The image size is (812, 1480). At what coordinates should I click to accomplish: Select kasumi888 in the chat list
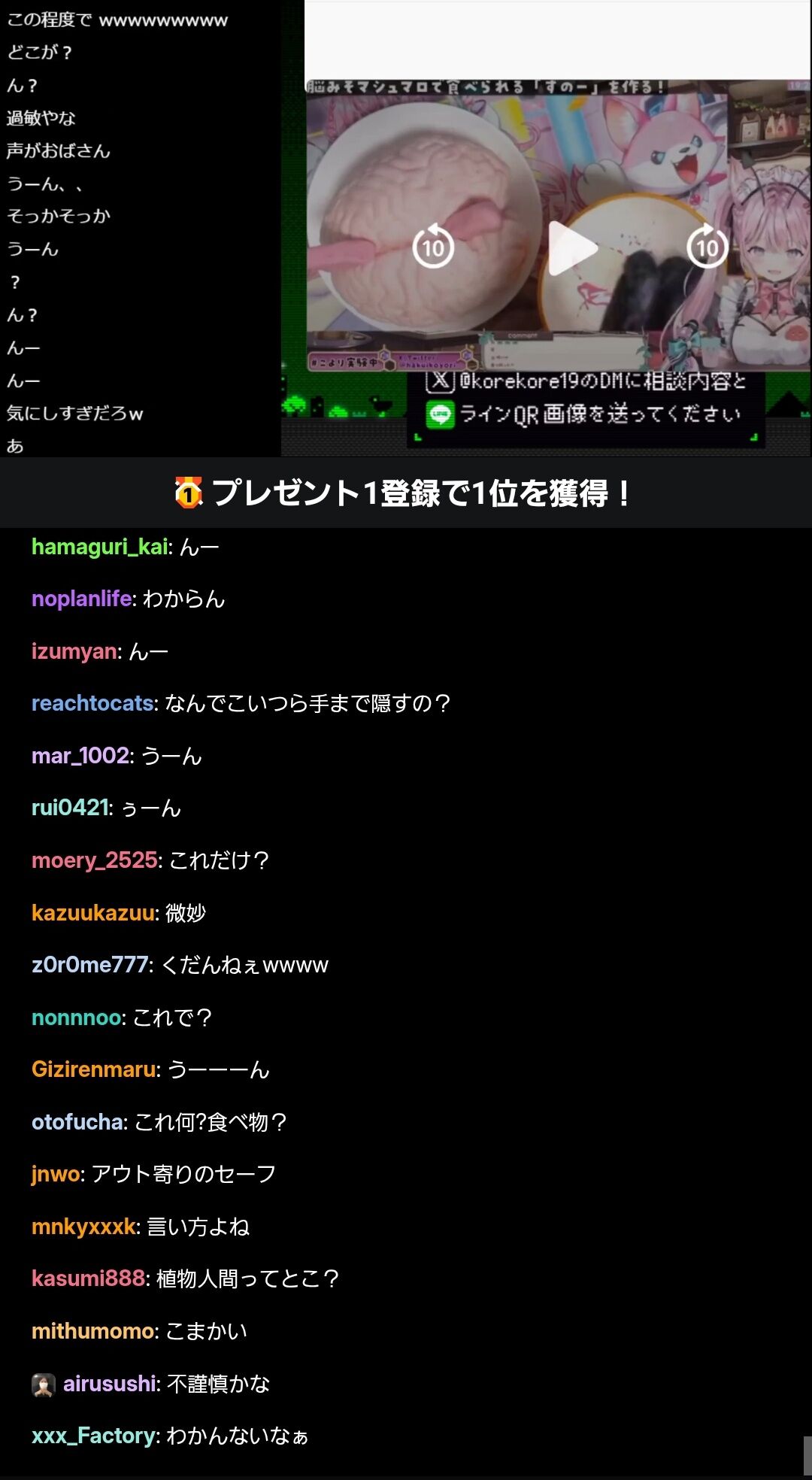pos(88,1278)
